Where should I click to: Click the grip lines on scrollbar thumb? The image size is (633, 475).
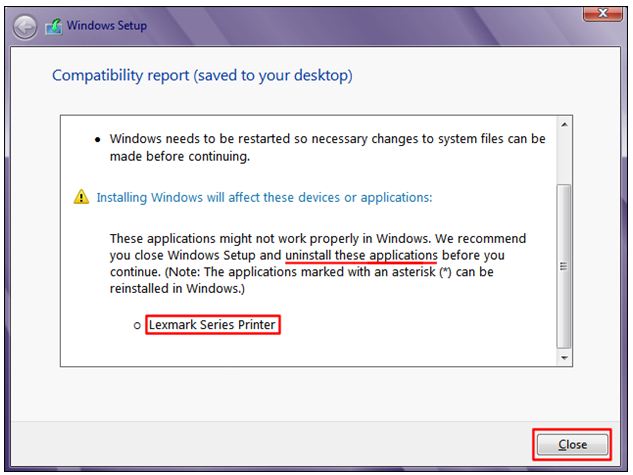pyautogui.click(x=564, y=266)
